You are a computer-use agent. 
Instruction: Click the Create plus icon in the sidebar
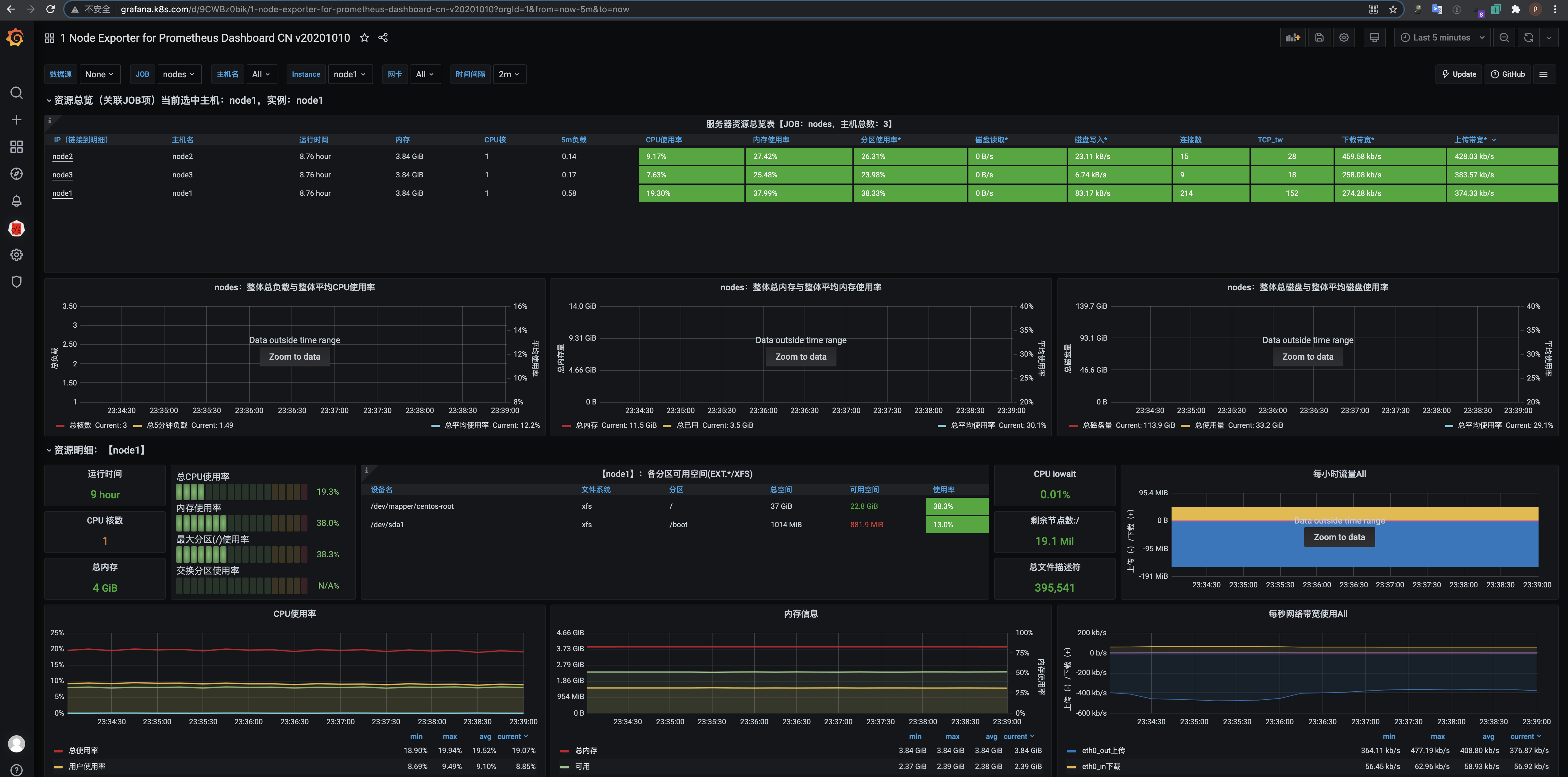pos(17,120)
